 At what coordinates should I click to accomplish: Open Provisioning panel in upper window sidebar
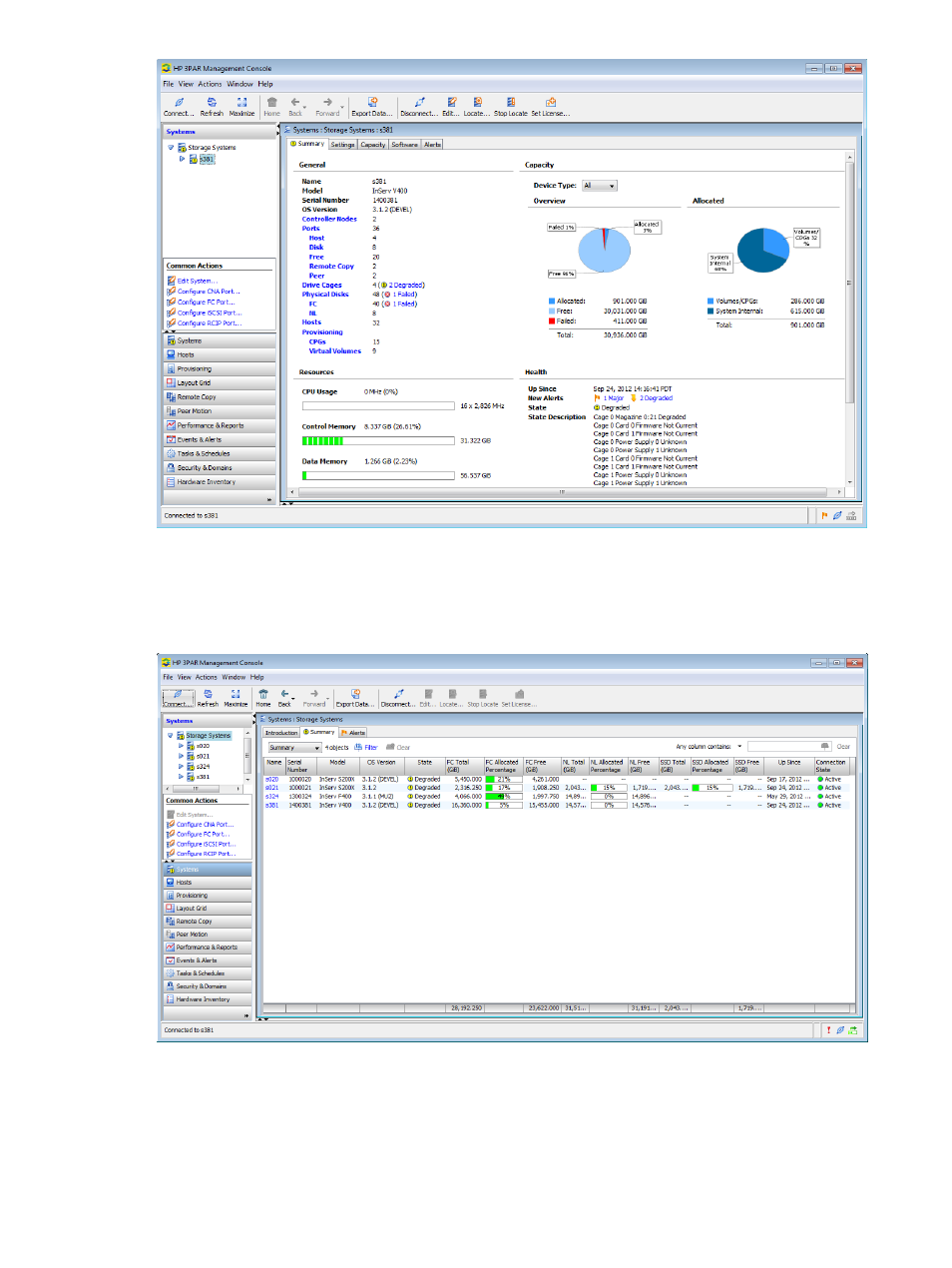point(220,368)
